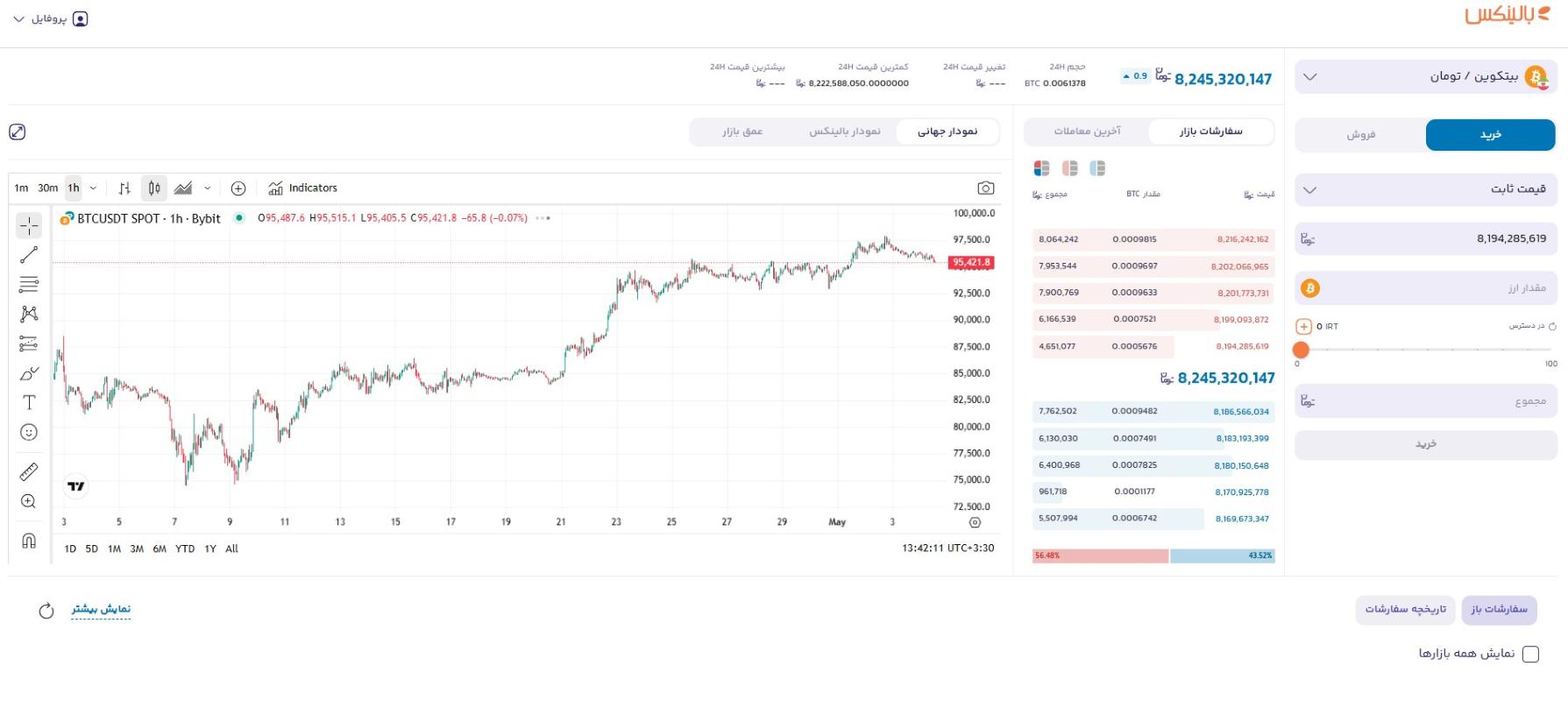Select the brush drawing tool
1568x701 pixels.
coord(29,373)
